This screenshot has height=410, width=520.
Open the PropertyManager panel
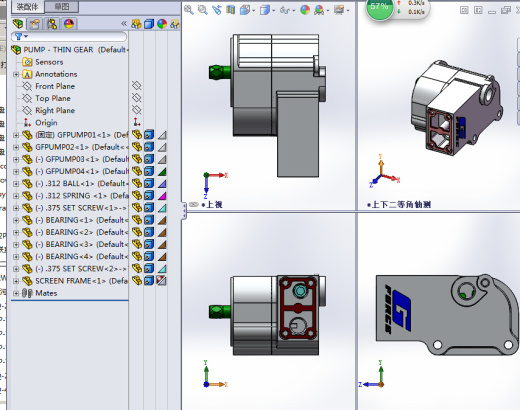(x=35, y=24)
